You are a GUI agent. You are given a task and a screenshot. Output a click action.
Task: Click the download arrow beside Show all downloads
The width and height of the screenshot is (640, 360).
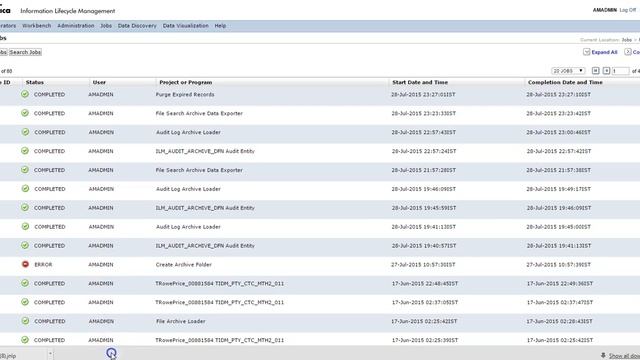click(603, 356)
